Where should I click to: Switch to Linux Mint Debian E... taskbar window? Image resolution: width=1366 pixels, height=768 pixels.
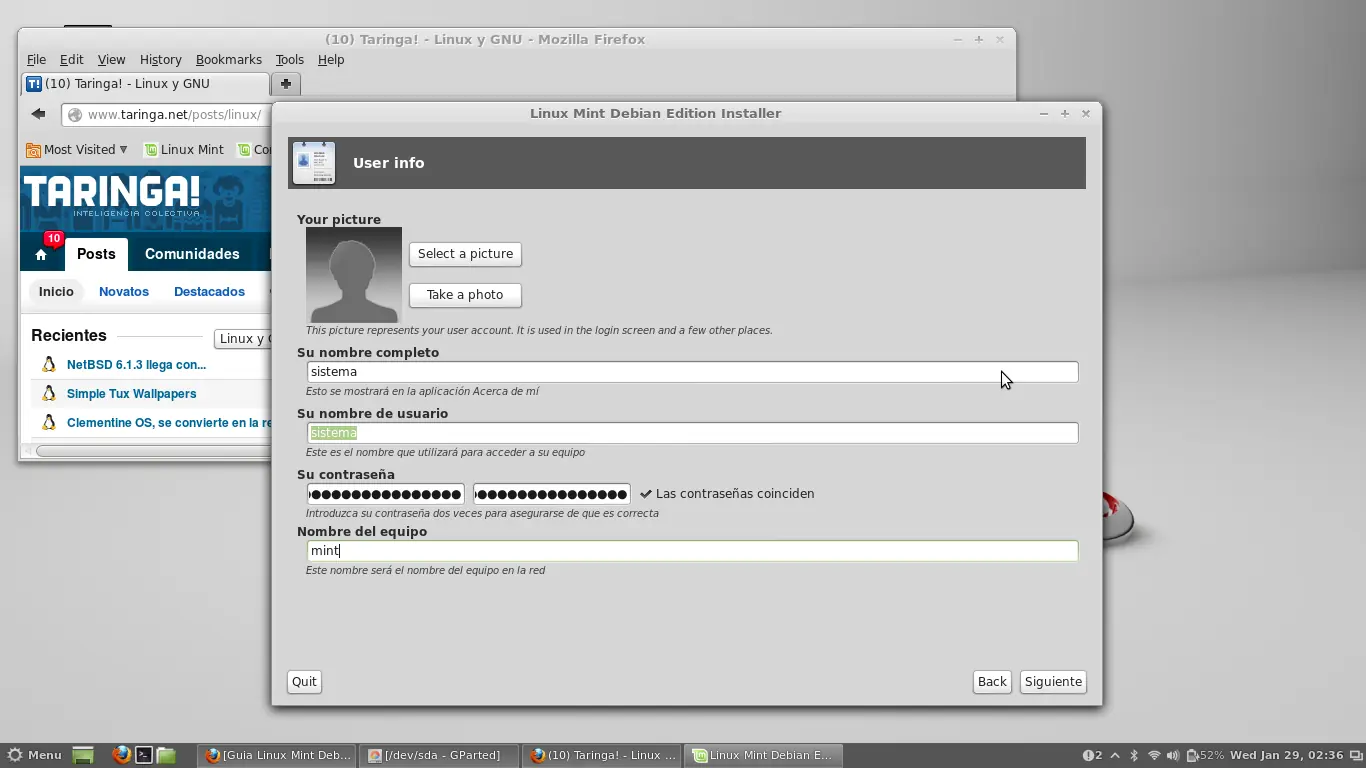(x=765, y=755)
